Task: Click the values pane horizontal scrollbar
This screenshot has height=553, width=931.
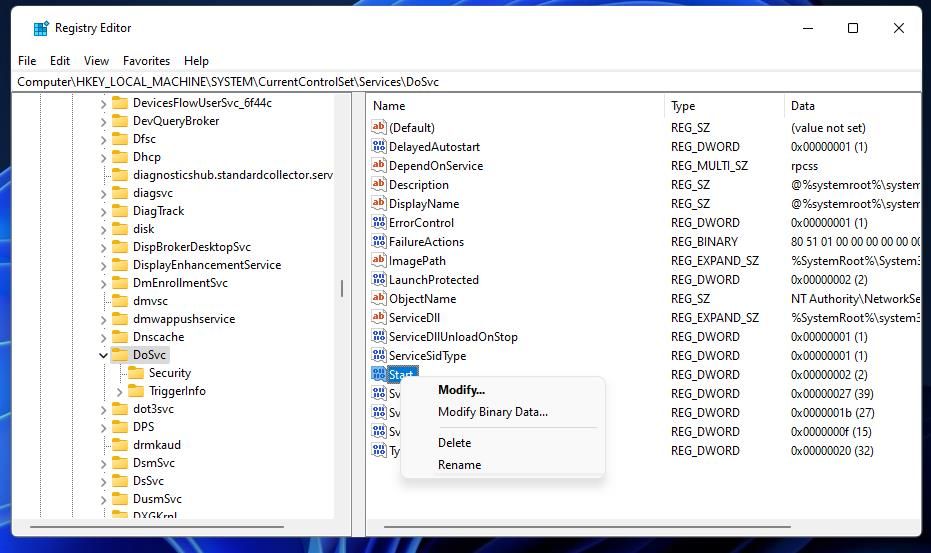Action: 587,526
